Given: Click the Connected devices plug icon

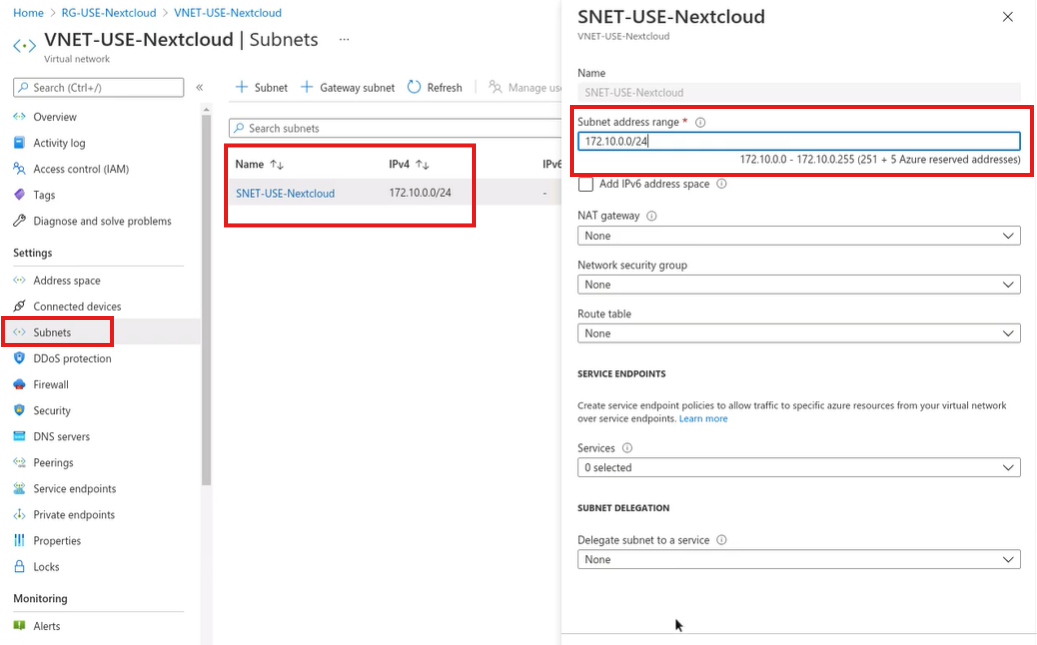Looking at the screenshot, I should click(x=19, y=306).
